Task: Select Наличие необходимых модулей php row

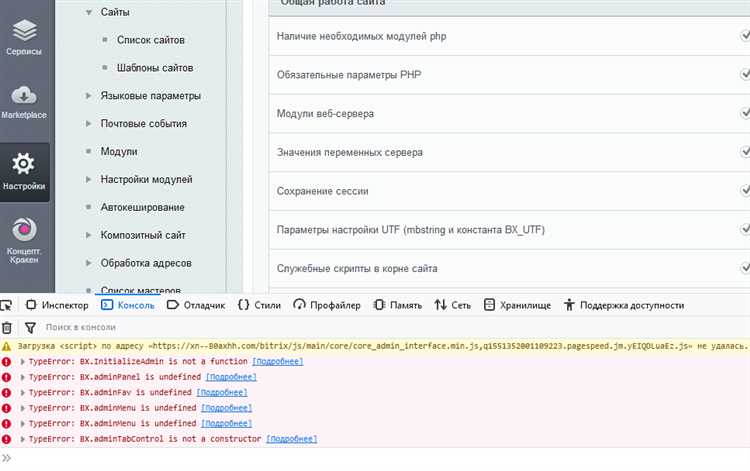Action: point(509,36)
